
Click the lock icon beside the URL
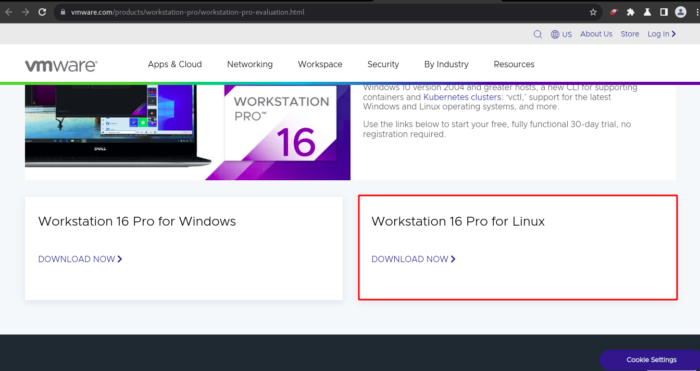tap(63, 12)
